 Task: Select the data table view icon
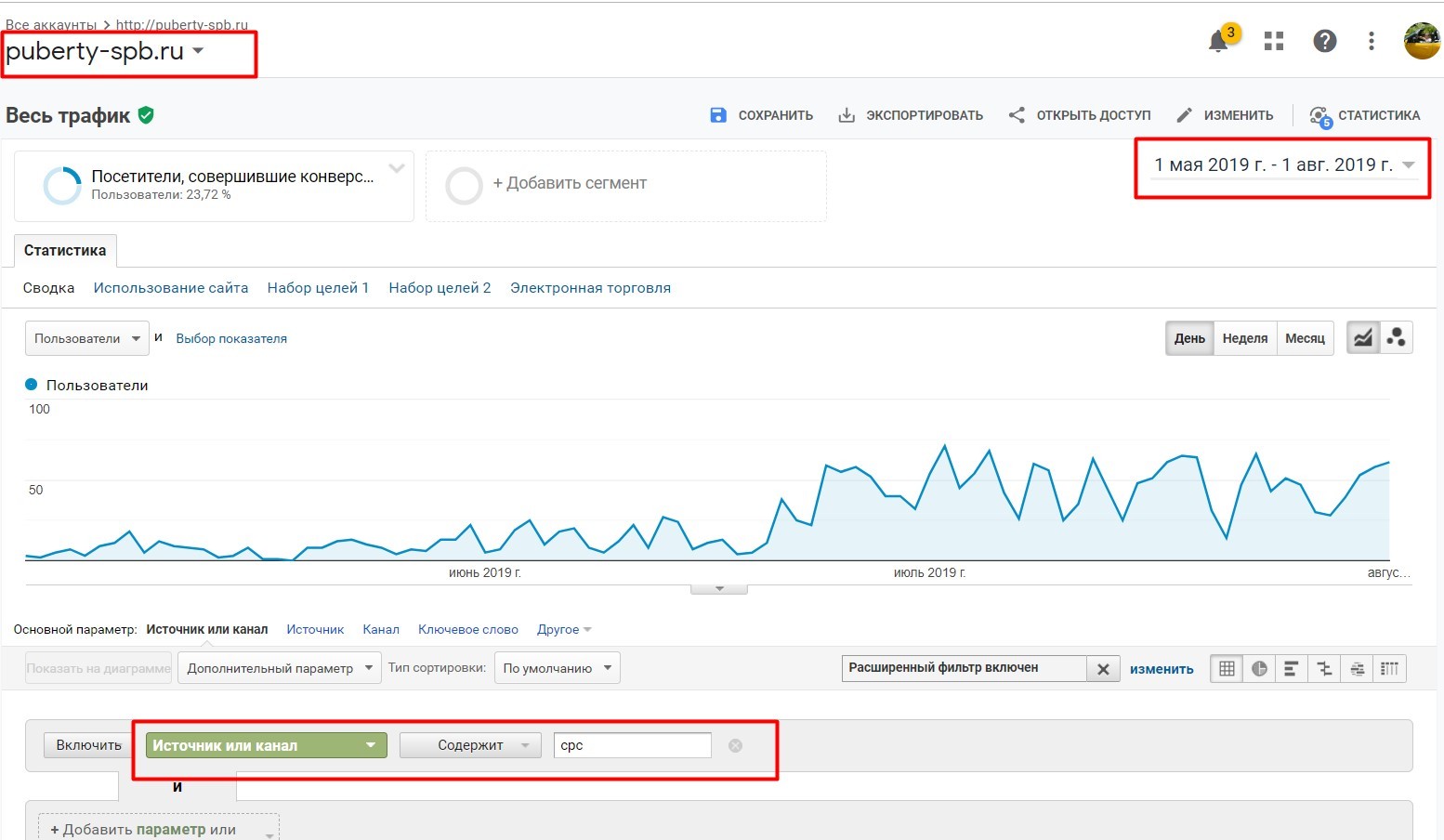pos(1227,669)
